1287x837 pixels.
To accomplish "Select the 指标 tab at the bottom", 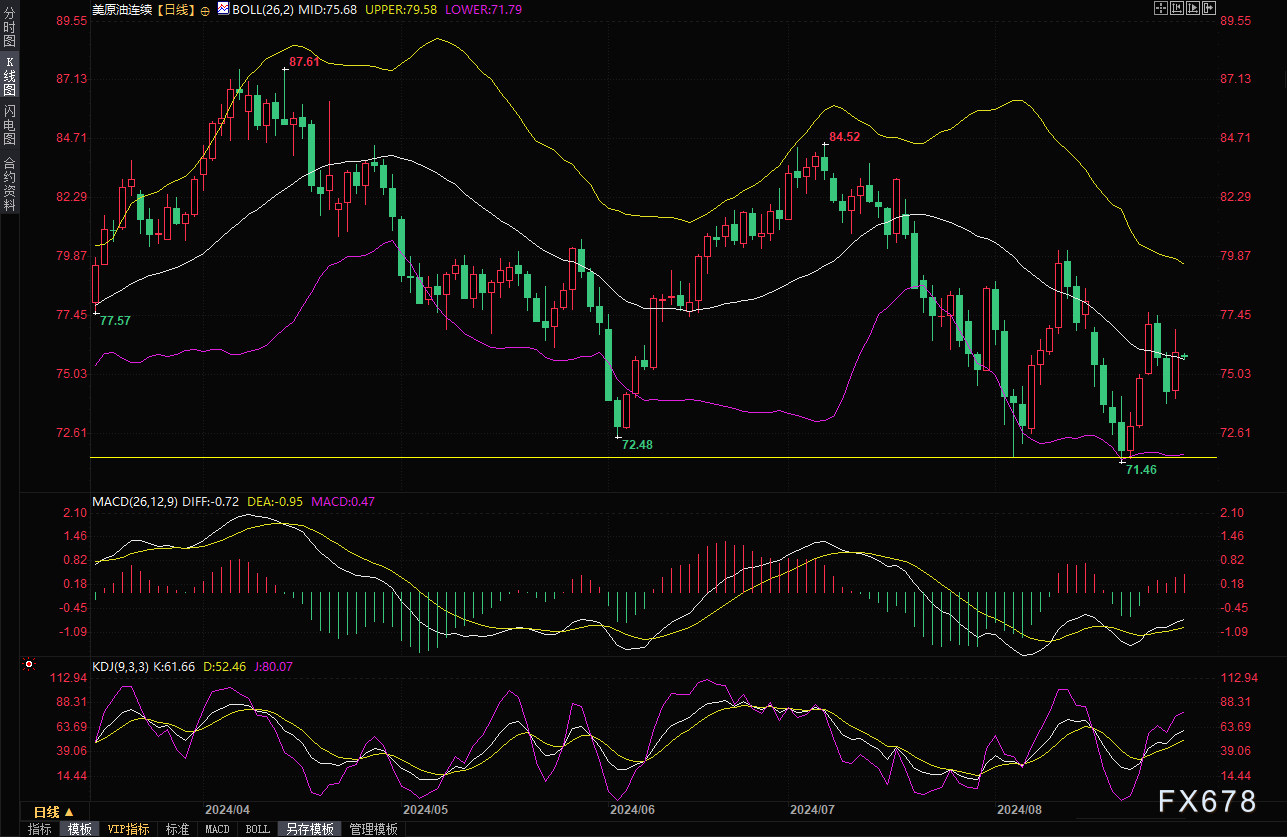I will tap(40, 829).
